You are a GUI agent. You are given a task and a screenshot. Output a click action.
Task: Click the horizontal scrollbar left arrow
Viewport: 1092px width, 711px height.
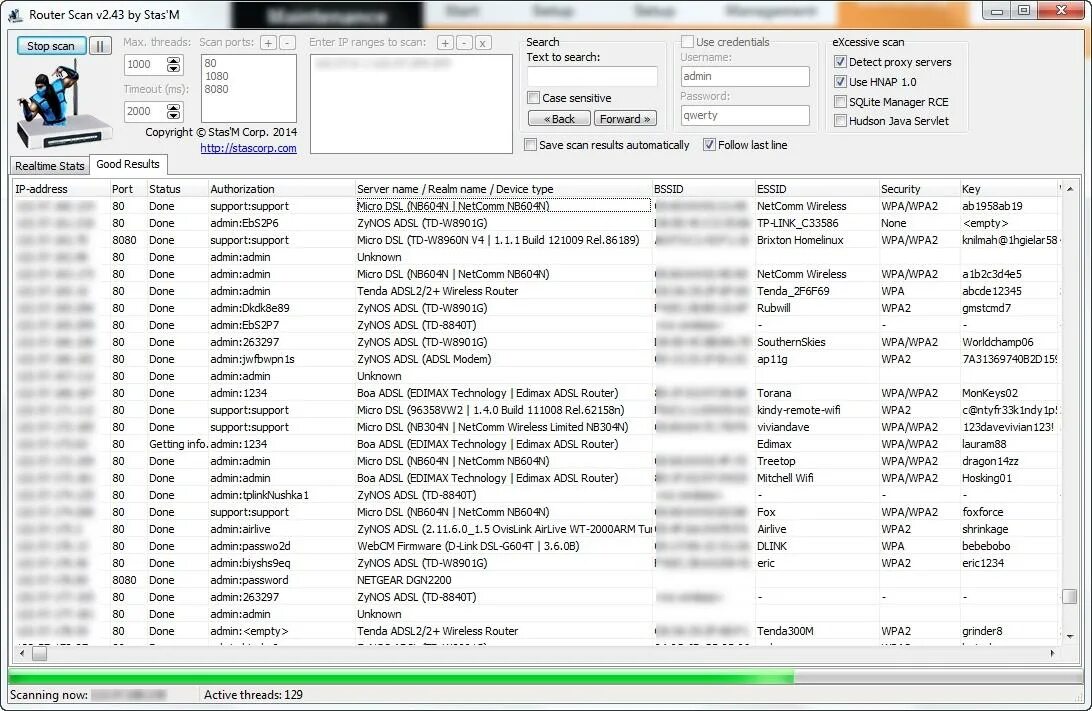click(x=22, y=653)
